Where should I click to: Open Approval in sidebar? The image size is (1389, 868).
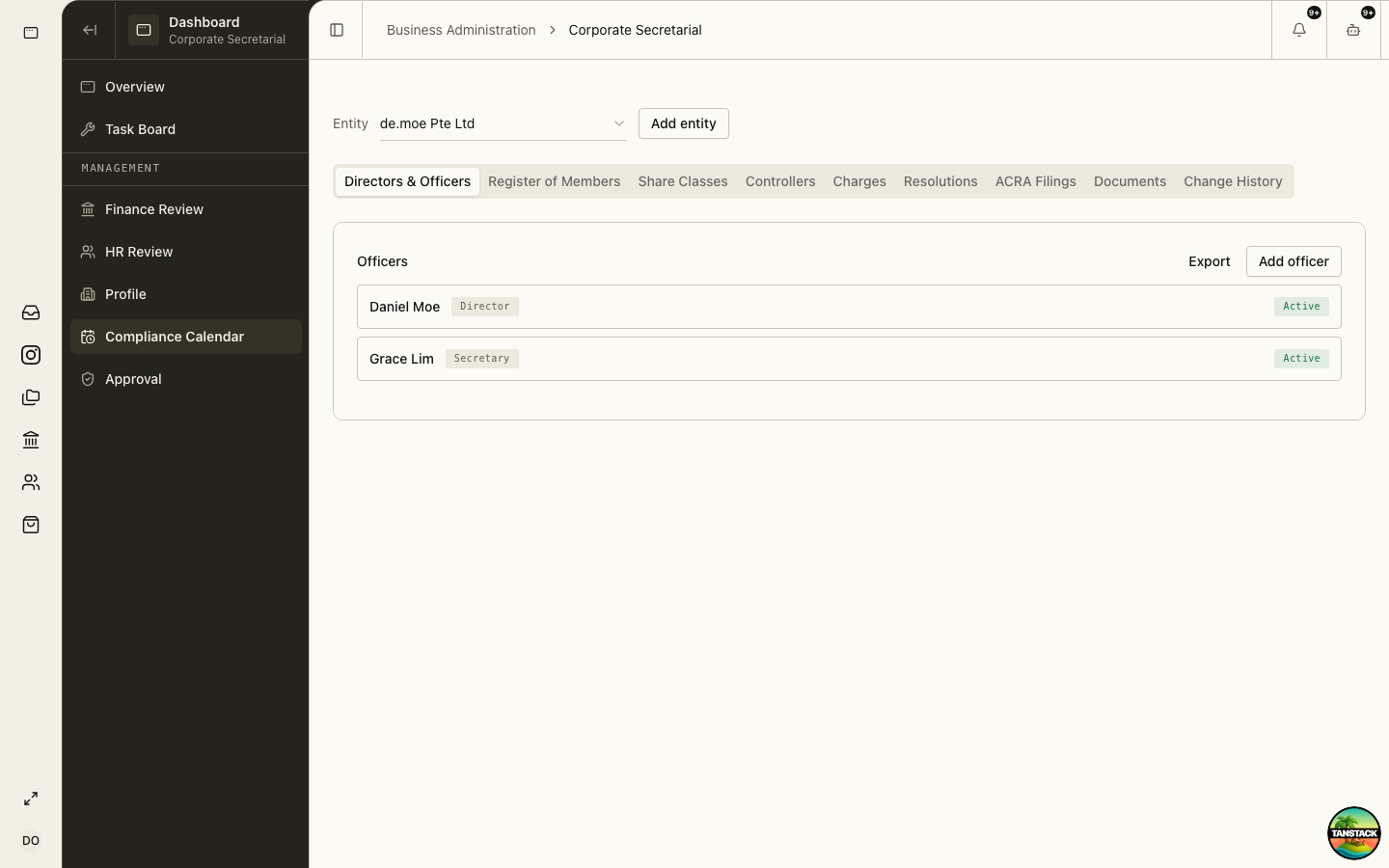186,379
